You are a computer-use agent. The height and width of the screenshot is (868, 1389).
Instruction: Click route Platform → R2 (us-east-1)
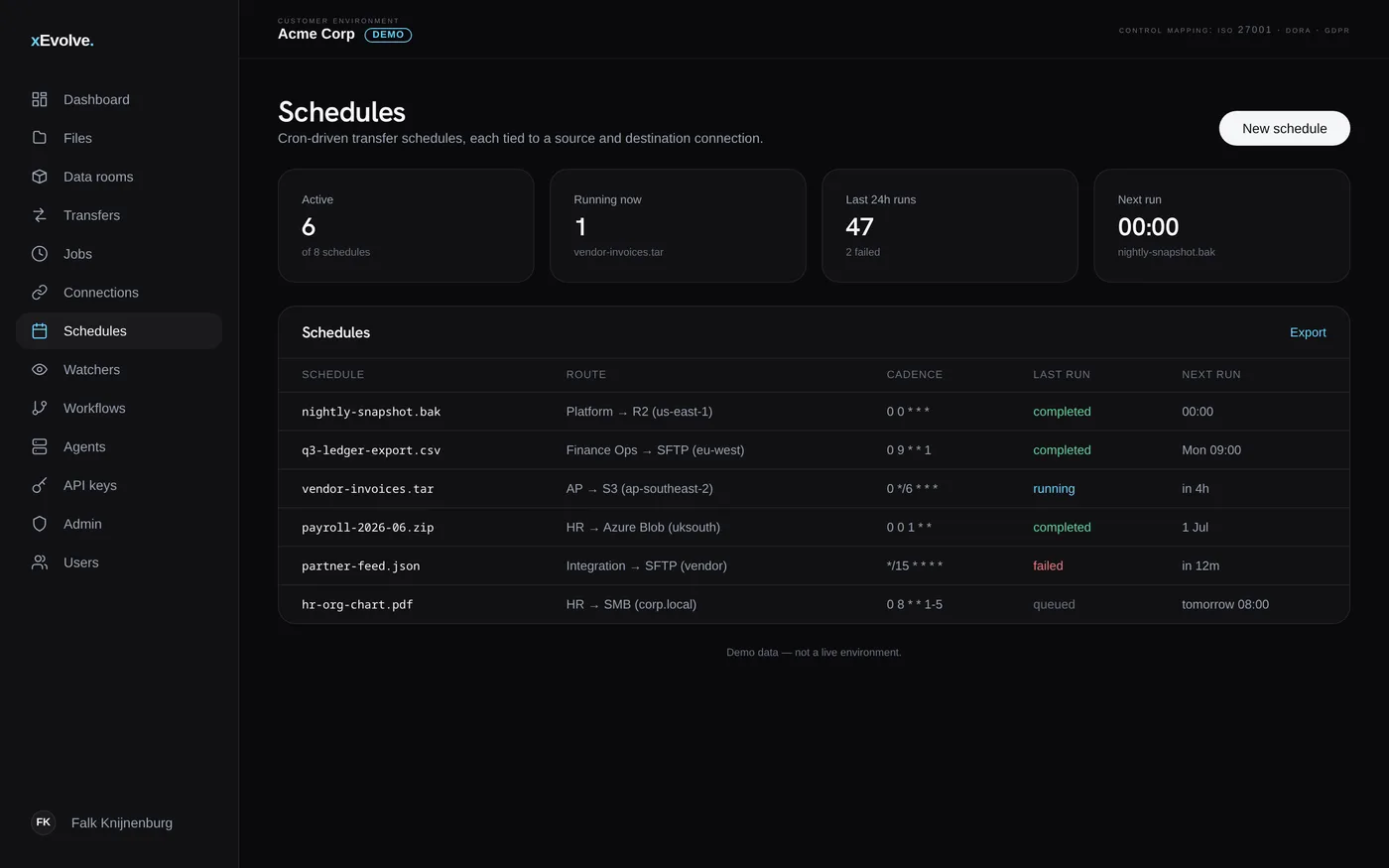pyautogui.click(x=639, y=412)
